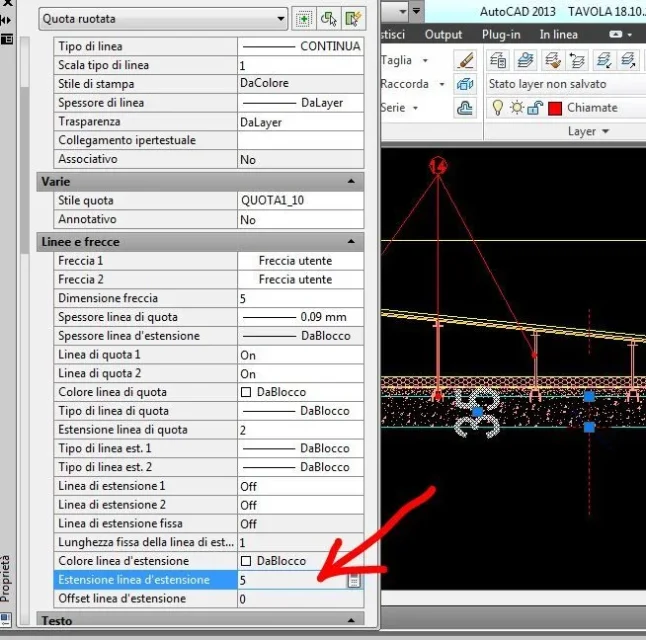
Task: Open the palette properties menu icon
Action: tap(7, 40)
